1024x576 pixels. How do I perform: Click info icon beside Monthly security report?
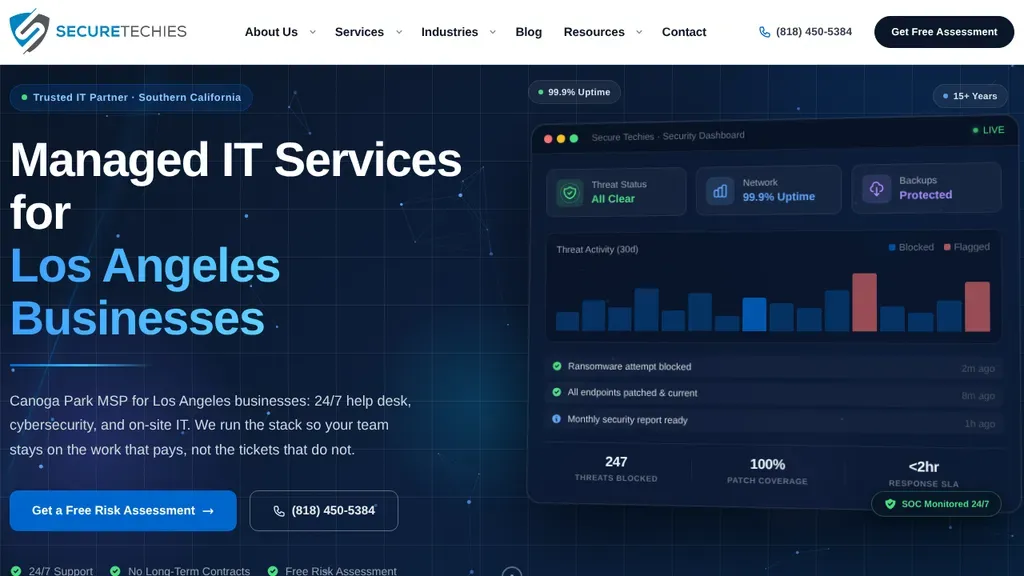pos(556,419)
